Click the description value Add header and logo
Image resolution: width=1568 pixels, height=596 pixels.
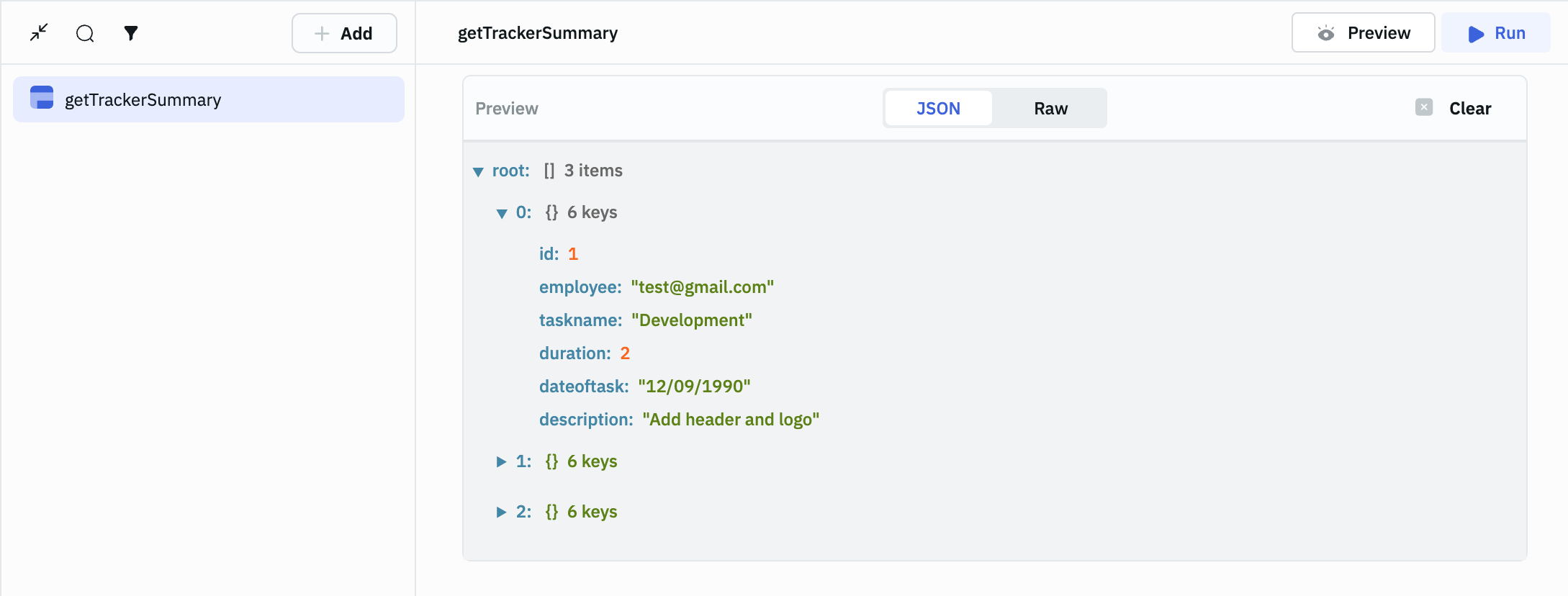tap(730, 420)
